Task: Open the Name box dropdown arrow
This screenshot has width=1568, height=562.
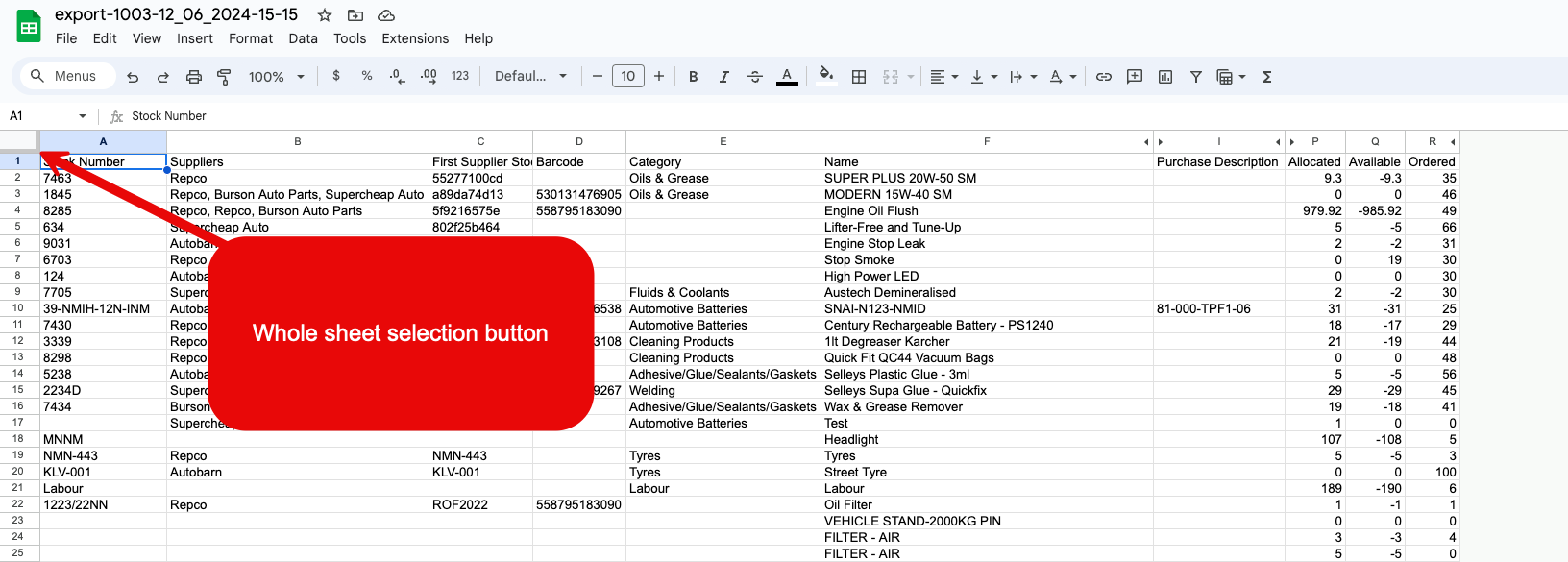Action: [83, 116]
